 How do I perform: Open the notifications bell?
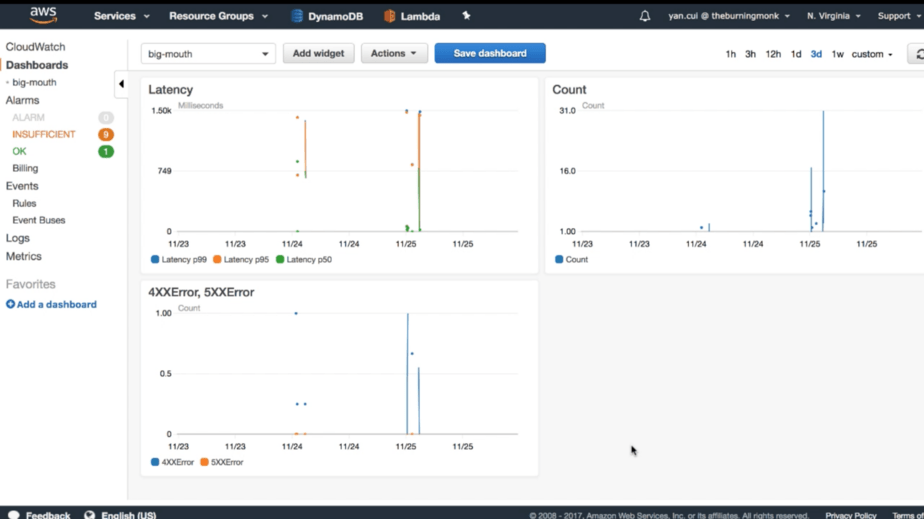pyautogui.click(x=645, y=16)
